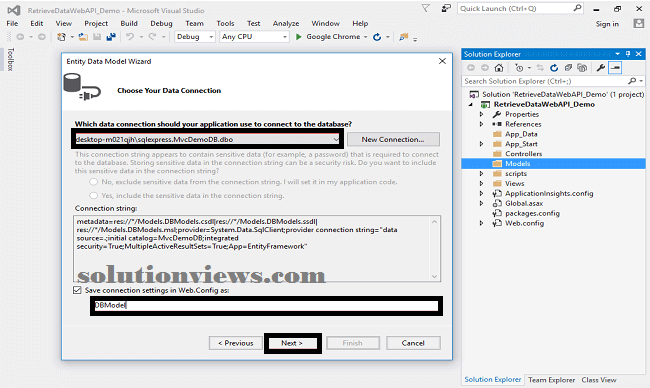Click the Open File toolbar icon
The image size is (650, 388).
(x=83, y=37)
